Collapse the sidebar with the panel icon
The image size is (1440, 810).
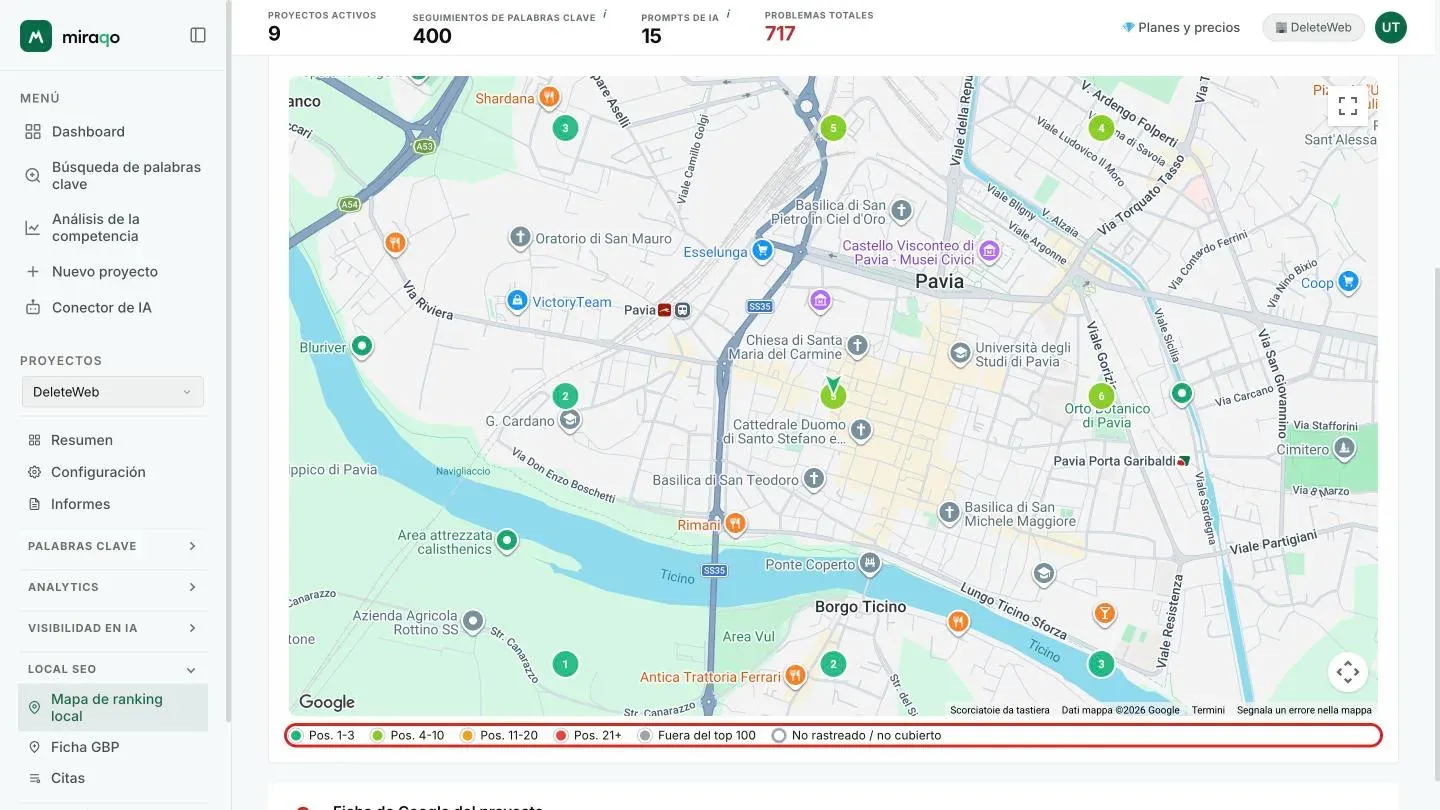point(198,35)
